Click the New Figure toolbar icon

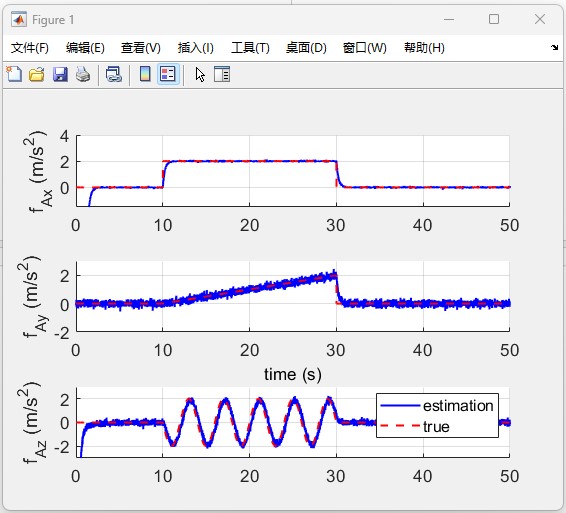pos(14,74)
